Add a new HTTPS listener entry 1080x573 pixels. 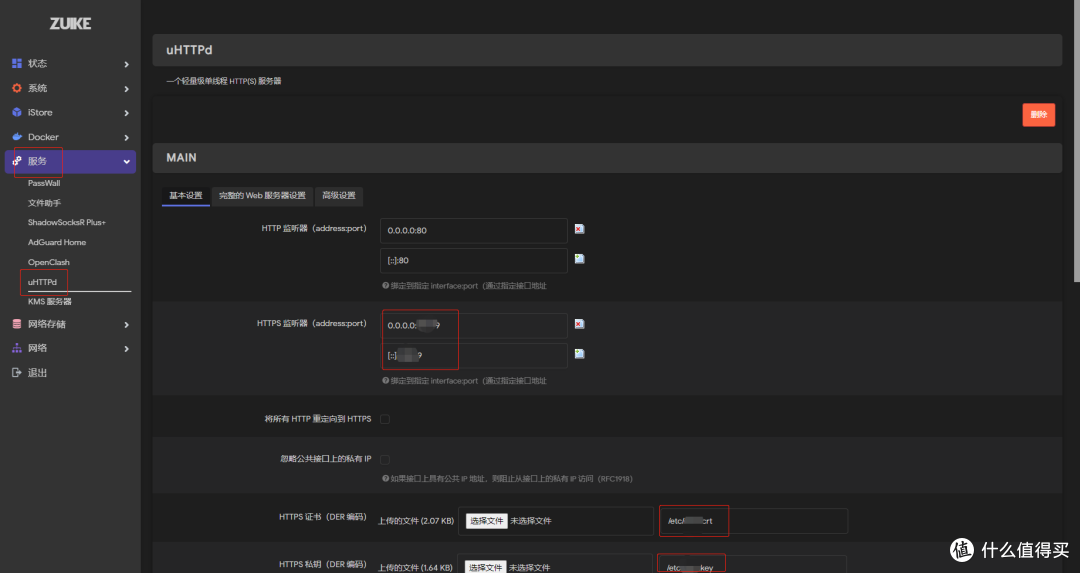click(x=579, y=354)
